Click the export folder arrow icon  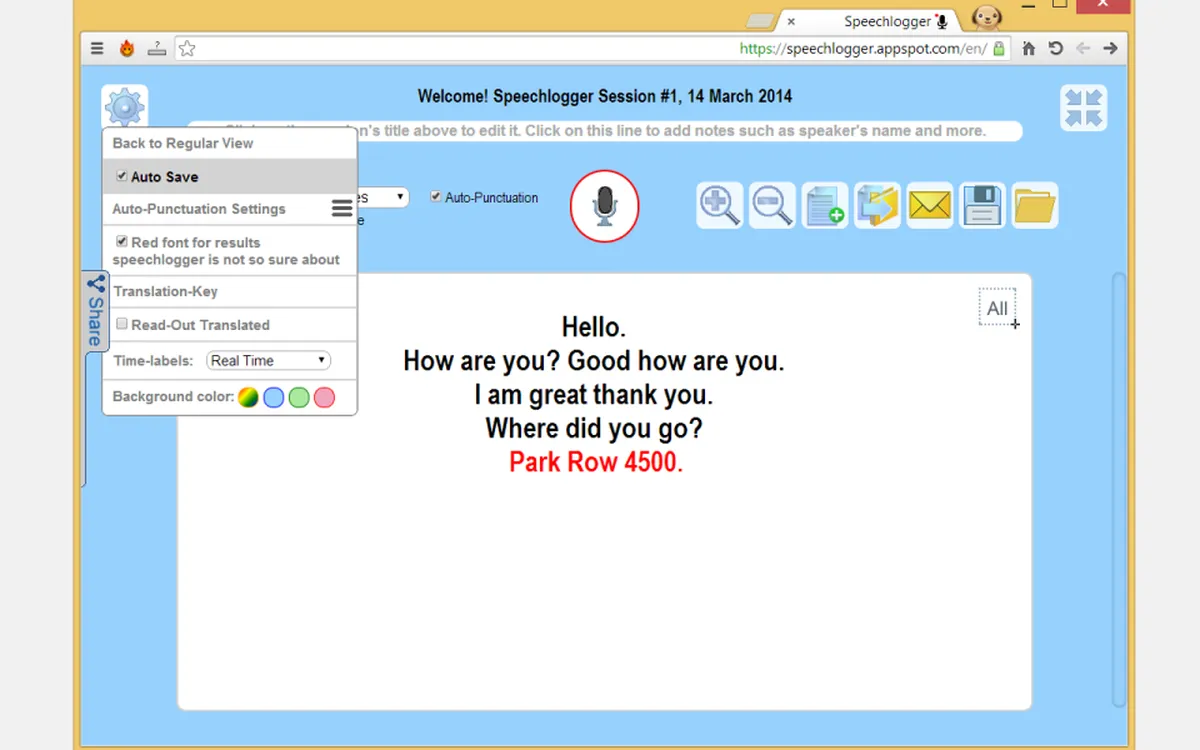click(x=877, y=206)
